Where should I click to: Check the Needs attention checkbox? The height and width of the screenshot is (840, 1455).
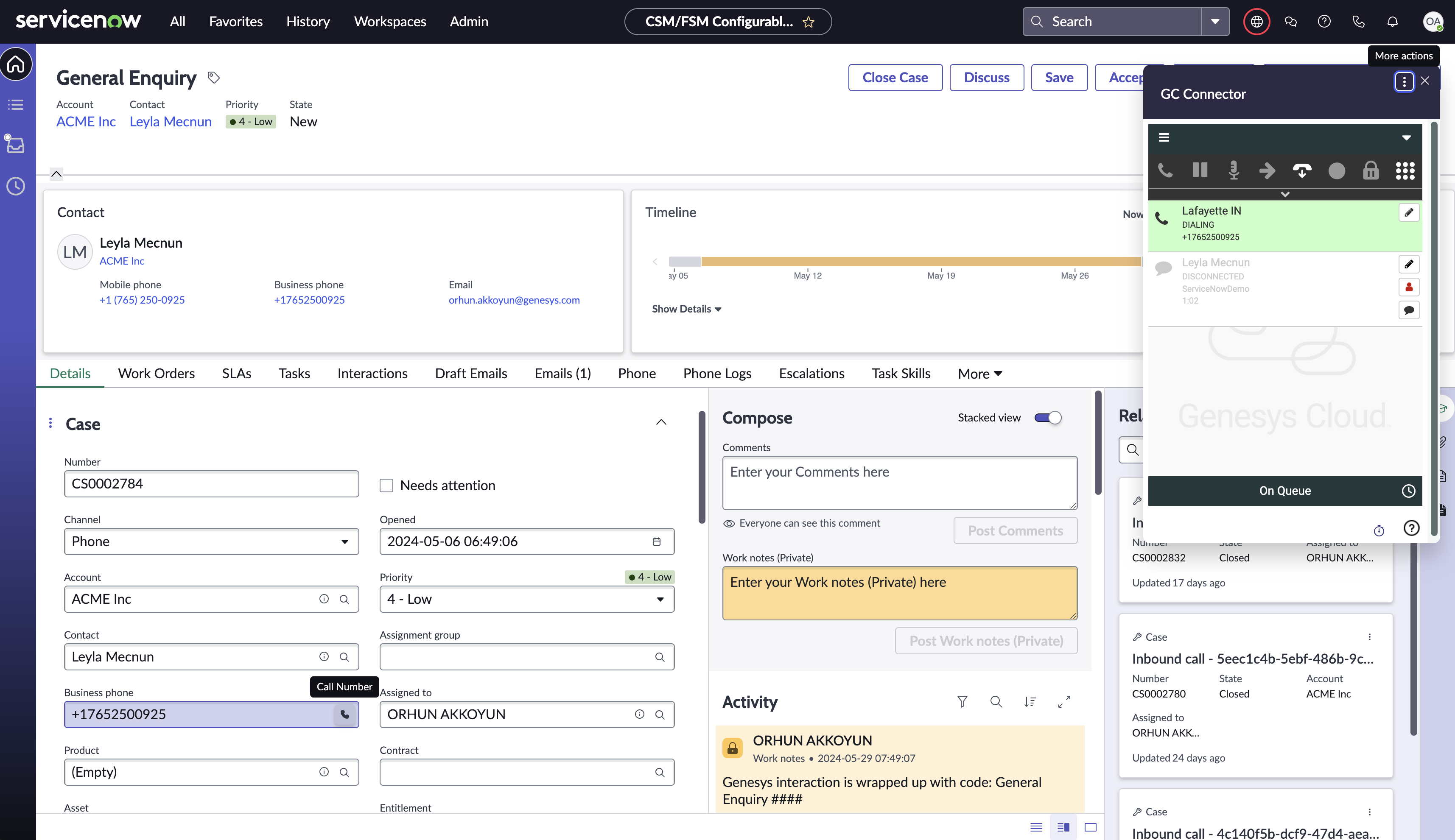(x=386, y=485)
